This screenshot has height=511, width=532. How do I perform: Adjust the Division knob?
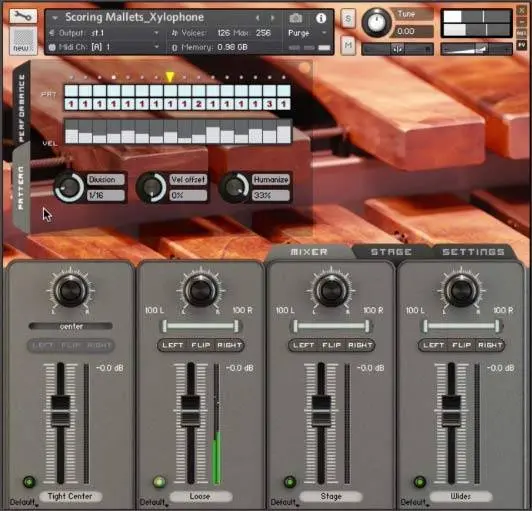(x=69, y=187)
